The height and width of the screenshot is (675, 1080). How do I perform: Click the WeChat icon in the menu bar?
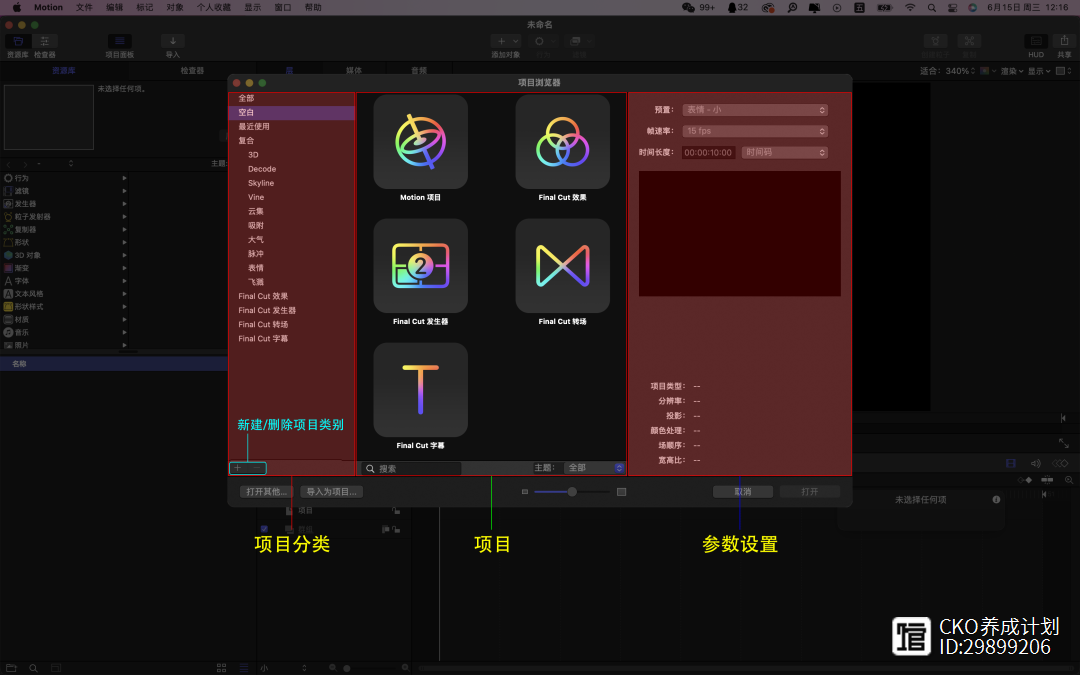(x=687, y=8)
